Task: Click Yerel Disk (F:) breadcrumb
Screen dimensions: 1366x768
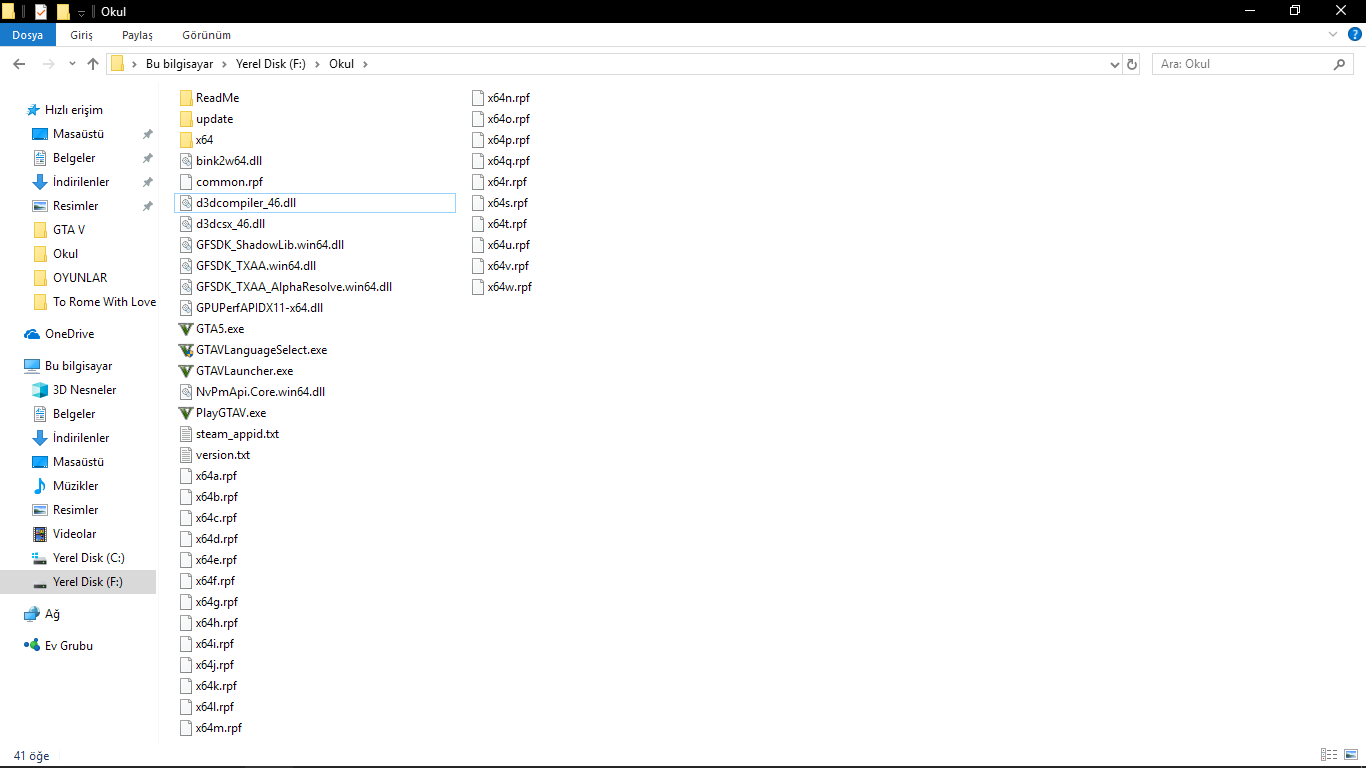Action: click(x=270, y=64)
